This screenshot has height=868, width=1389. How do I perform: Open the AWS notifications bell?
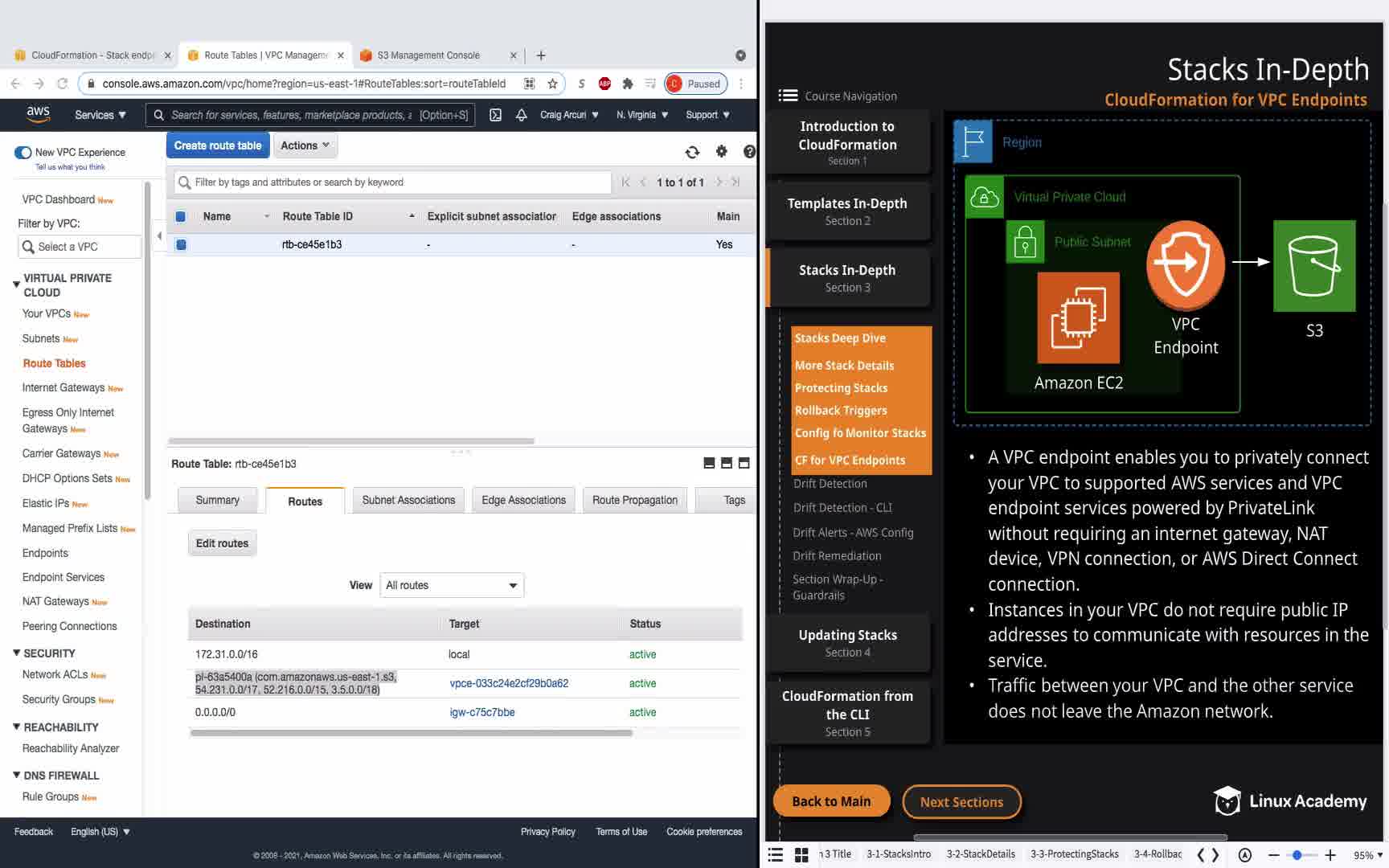pyautogui.click(x=521, y=115)
